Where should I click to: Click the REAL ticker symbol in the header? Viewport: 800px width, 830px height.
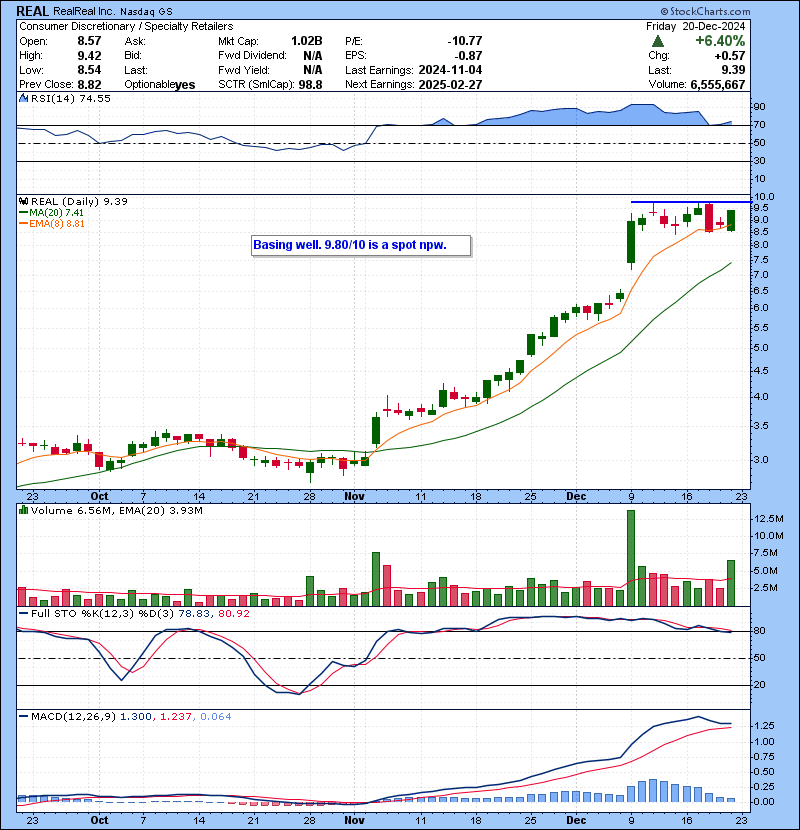32,11
